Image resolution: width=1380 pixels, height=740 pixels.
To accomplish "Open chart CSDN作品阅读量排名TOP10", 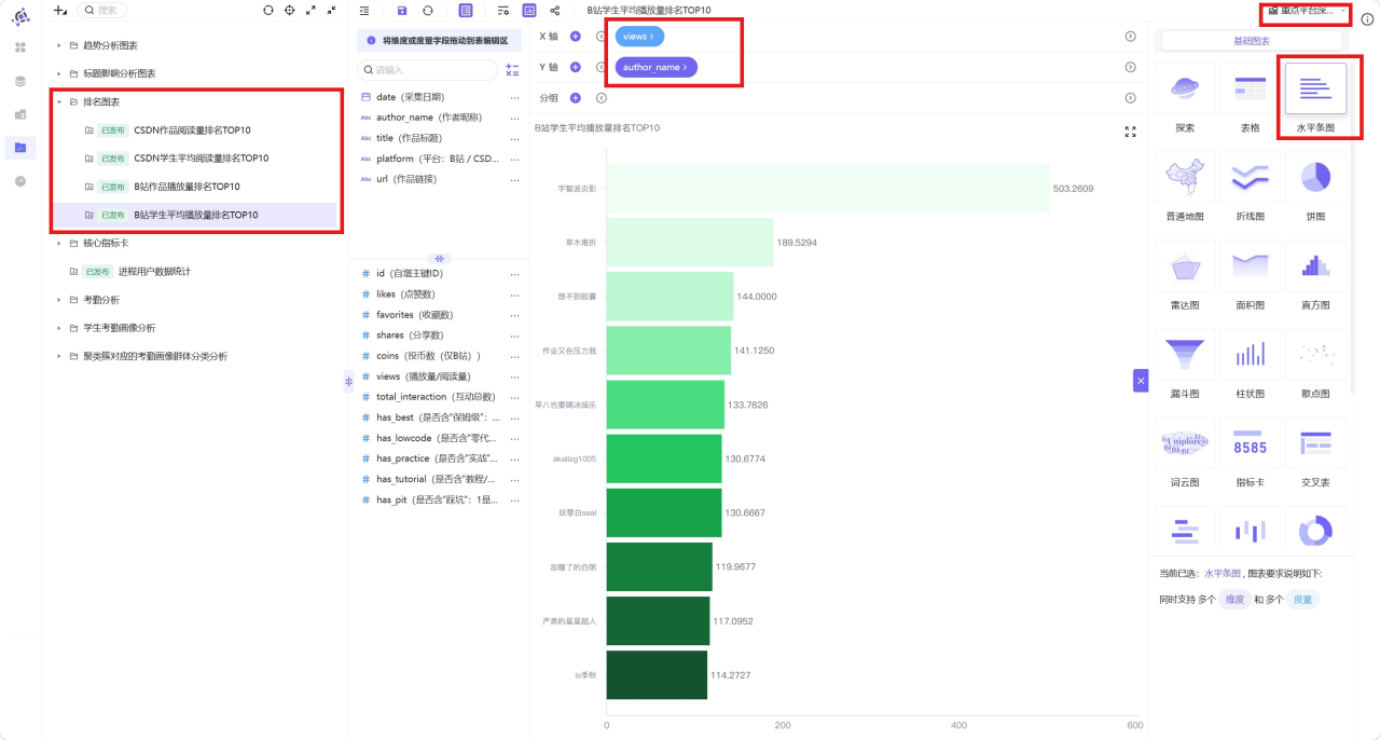I will tap(192, 130).
